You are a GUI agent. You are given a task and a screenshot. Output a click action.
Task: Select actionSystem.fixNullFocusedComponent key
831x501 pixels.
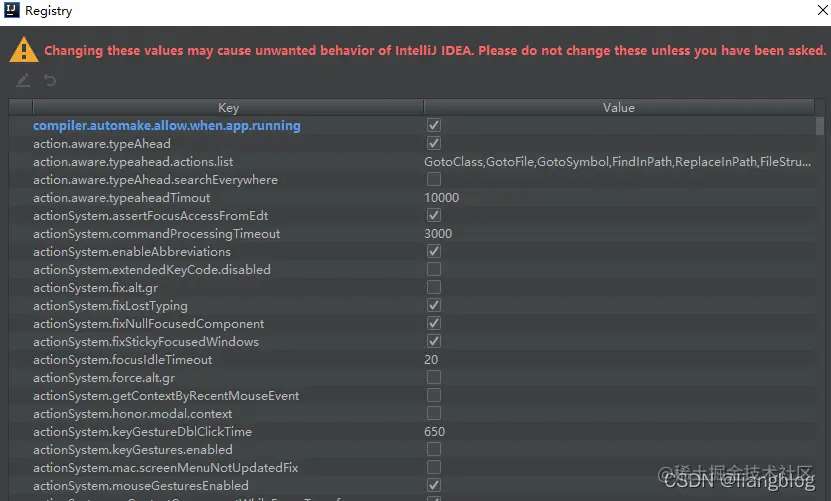(x=148, y=324)
